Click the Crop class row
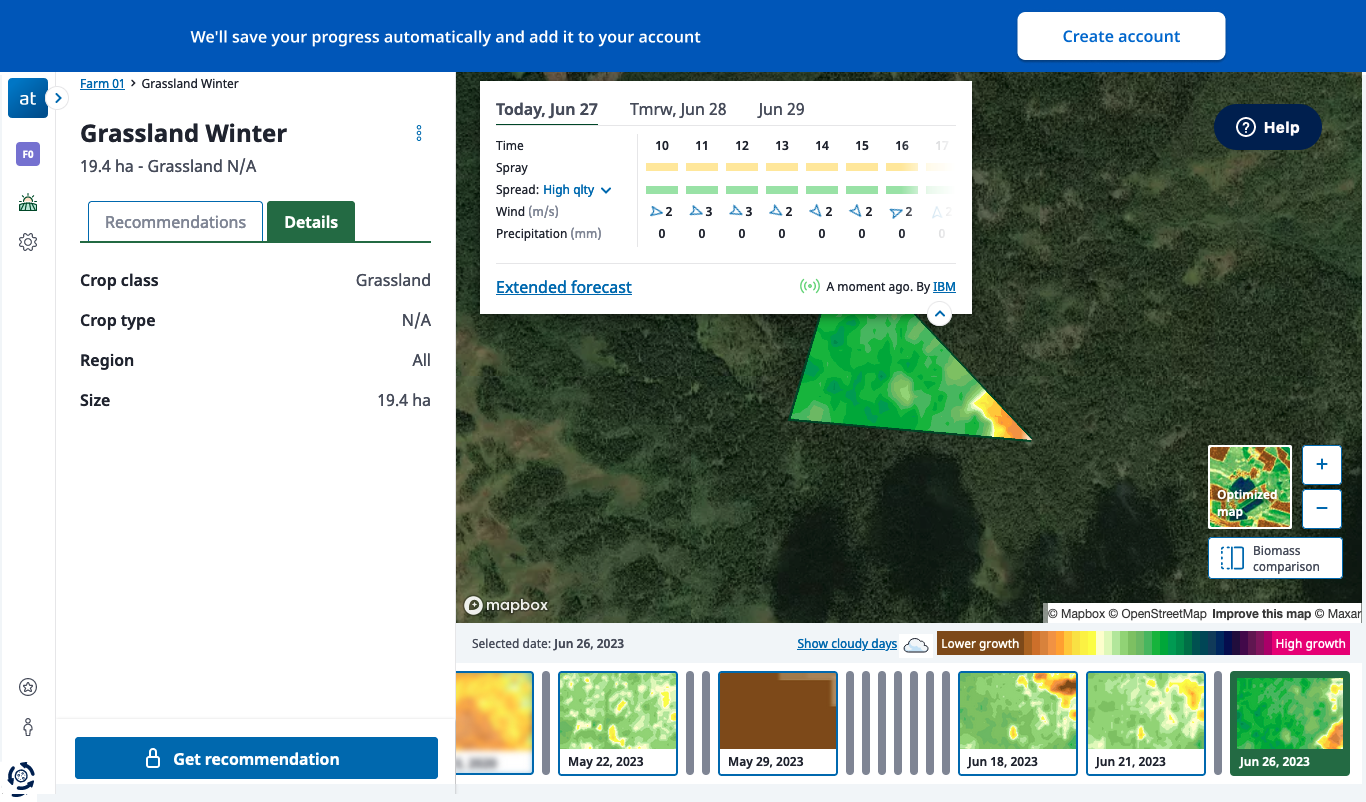The image size is (1366, 802). coord(255,280)
